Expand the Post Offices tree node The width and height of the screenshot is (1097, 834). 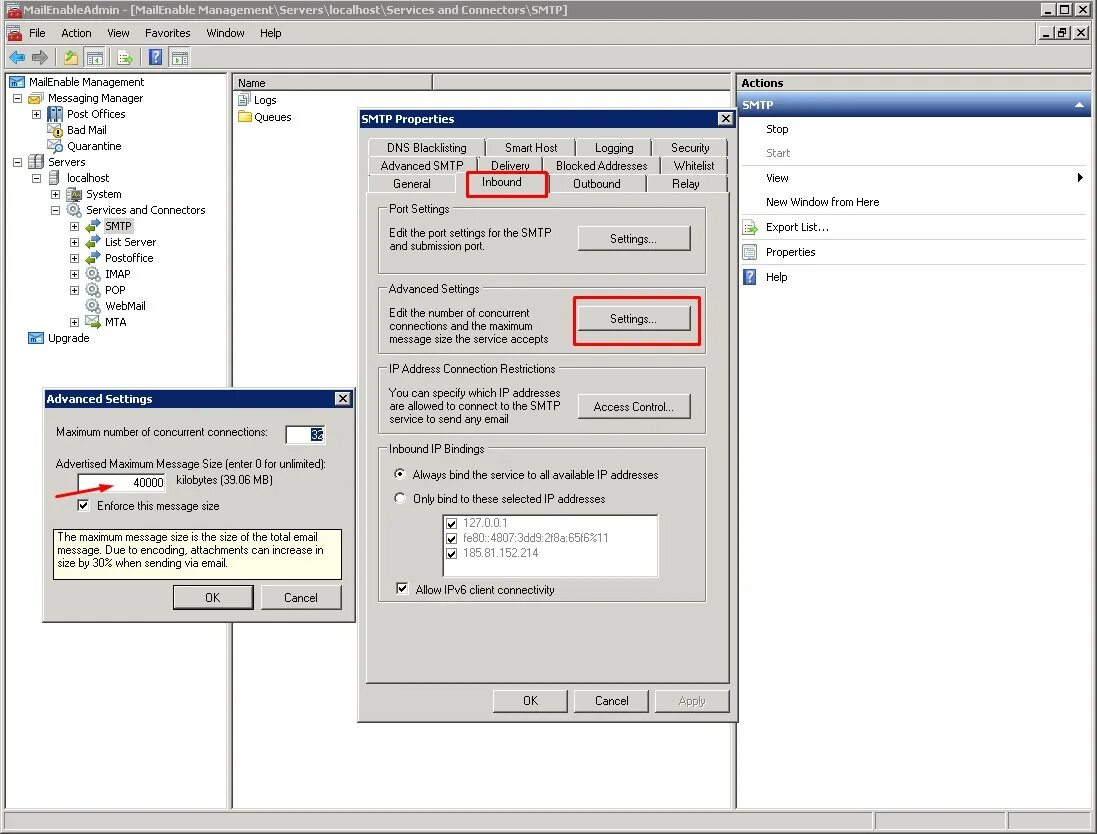pos(36,114)
